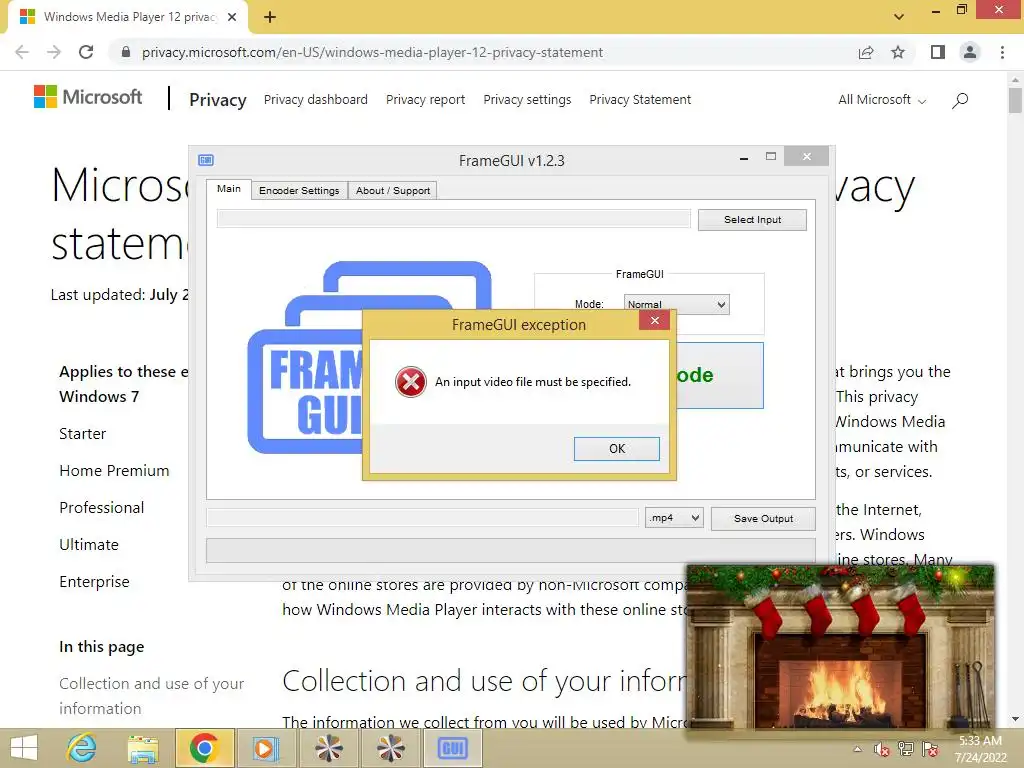Viewport: 1024px width, 768px height.
Task: Click the share page icon in Chrome
Action: click(x=866, y=52)
